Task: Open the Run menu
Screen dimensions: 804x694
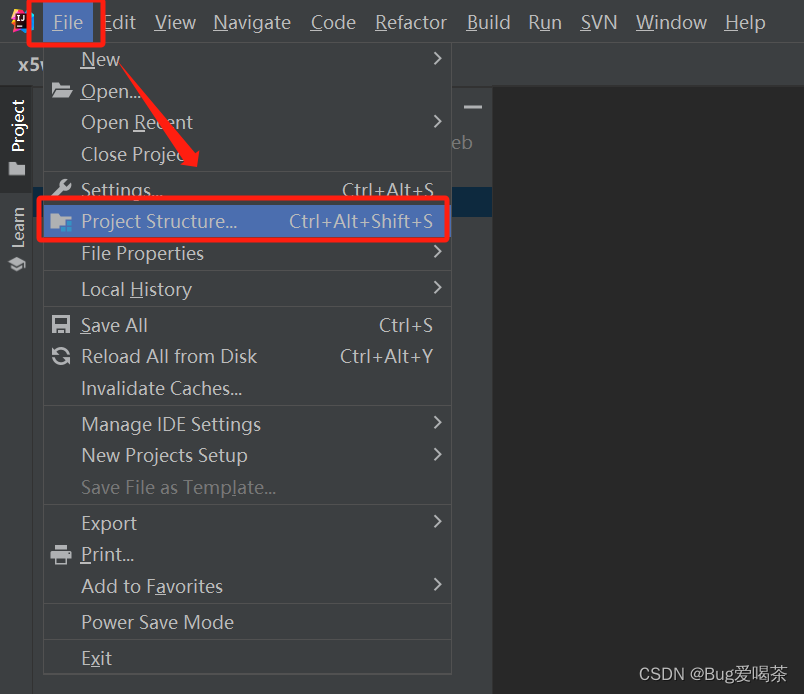Action: point(545,22)
